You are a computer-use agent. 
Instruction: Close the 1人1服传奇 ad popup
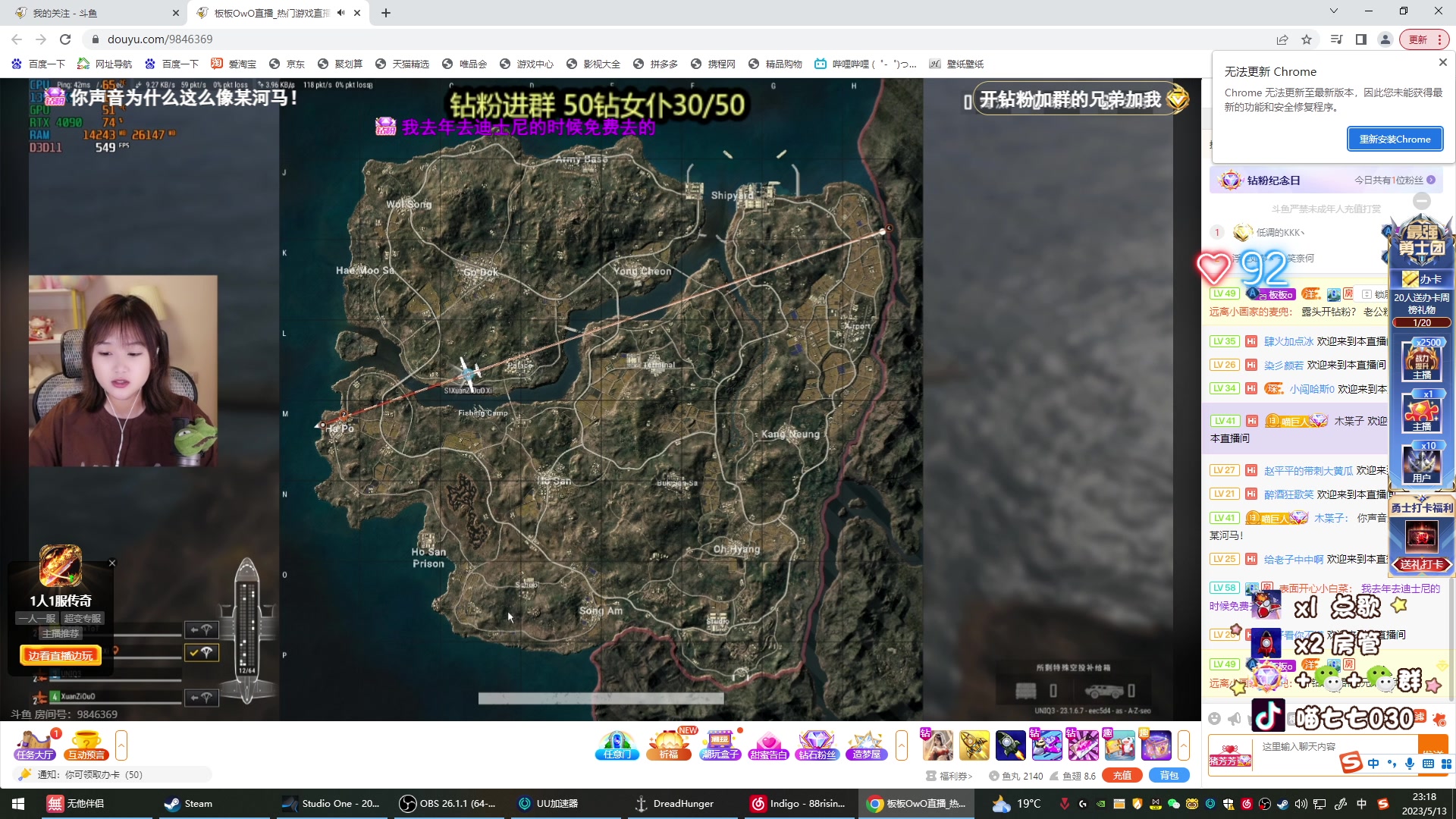(x=112, y=563)
